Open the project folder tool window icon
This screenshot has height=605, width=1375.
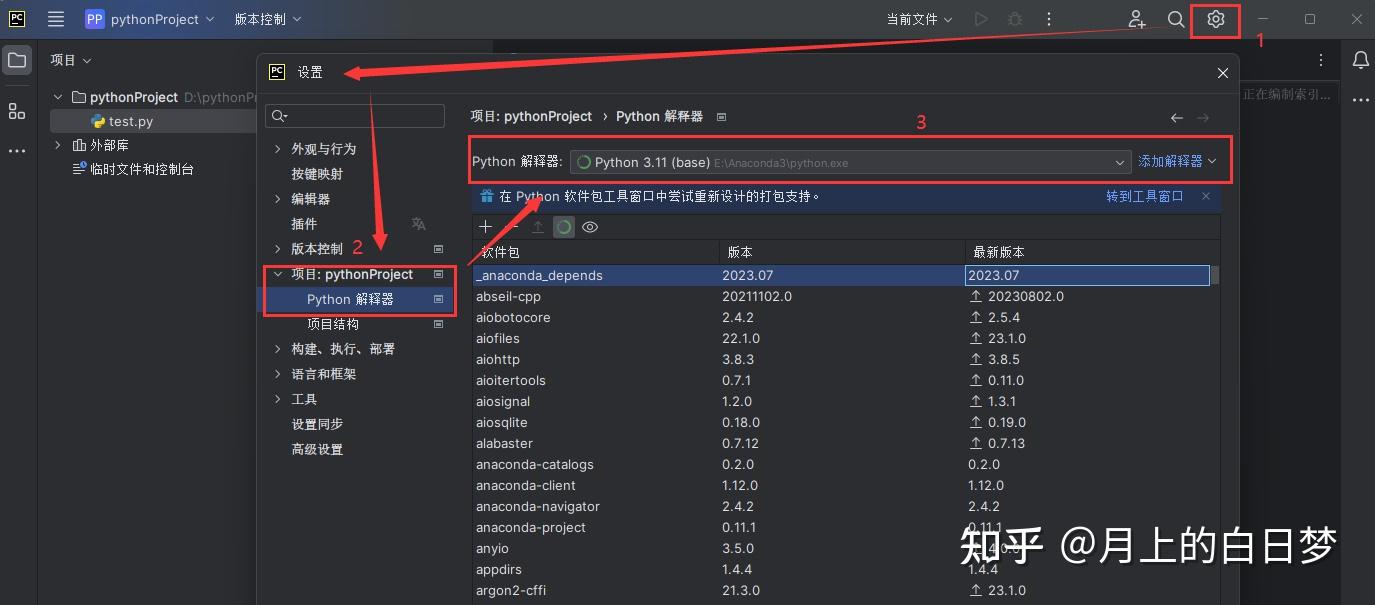point(16,60)
